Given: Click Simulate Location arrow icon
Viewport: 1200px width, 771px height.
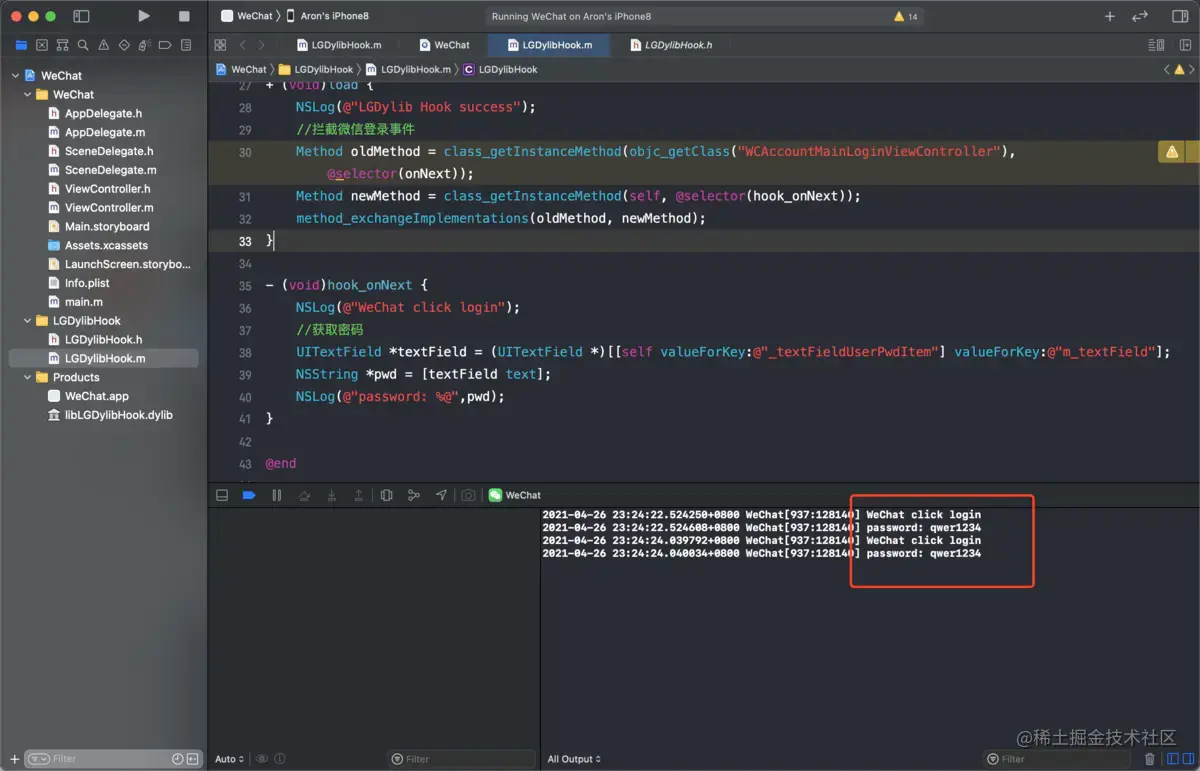Looking at the screenshot, I should click(x=441, y=495).
